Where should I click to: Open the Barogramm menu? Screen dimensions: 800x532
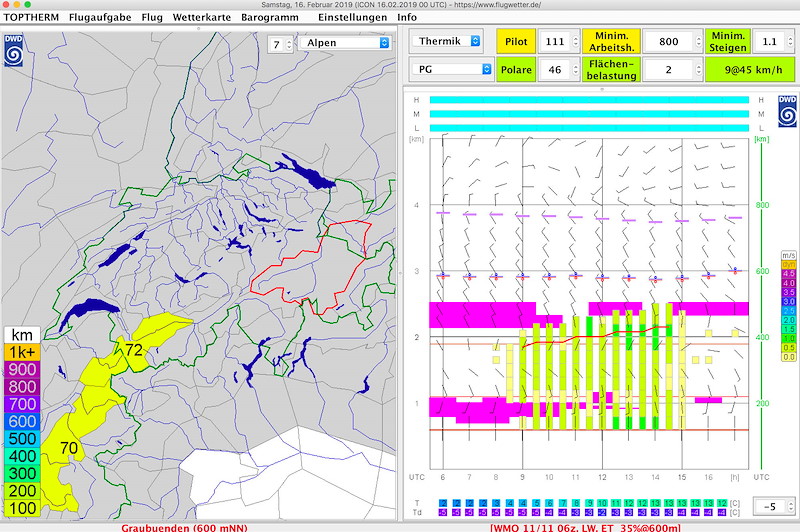pyautogui.click(x=270, y=17)
